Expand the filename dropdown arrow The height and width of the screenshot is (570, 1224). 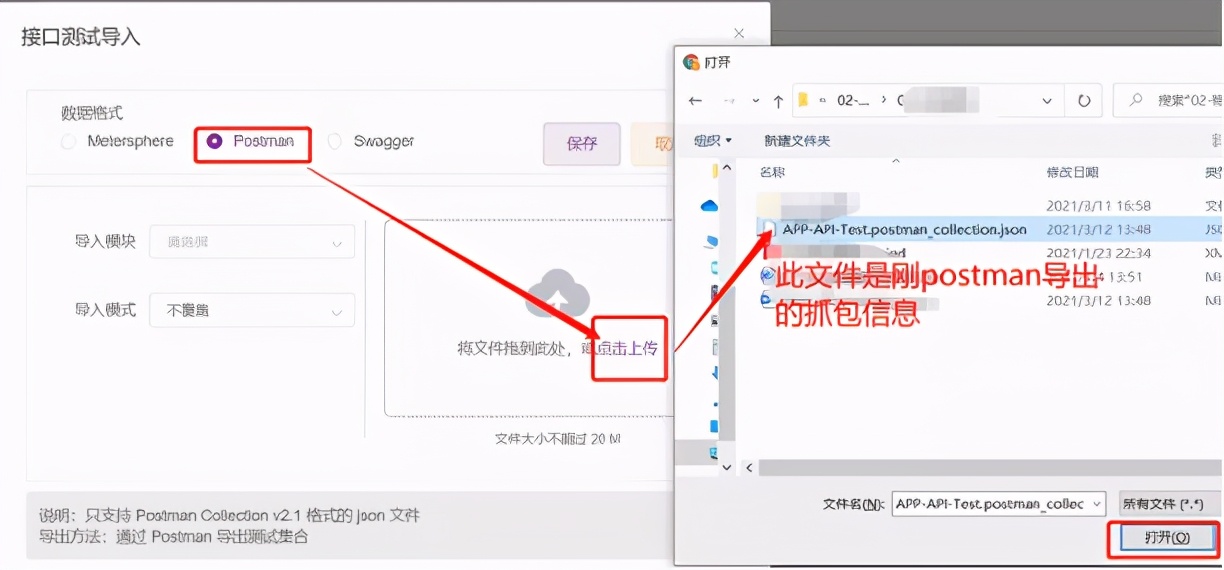1096,504
